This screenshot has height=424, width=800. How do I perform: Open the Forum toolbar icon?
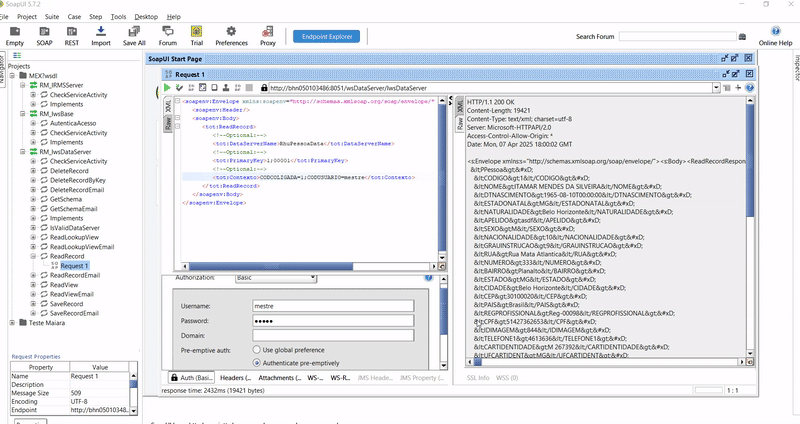(167, 36)
